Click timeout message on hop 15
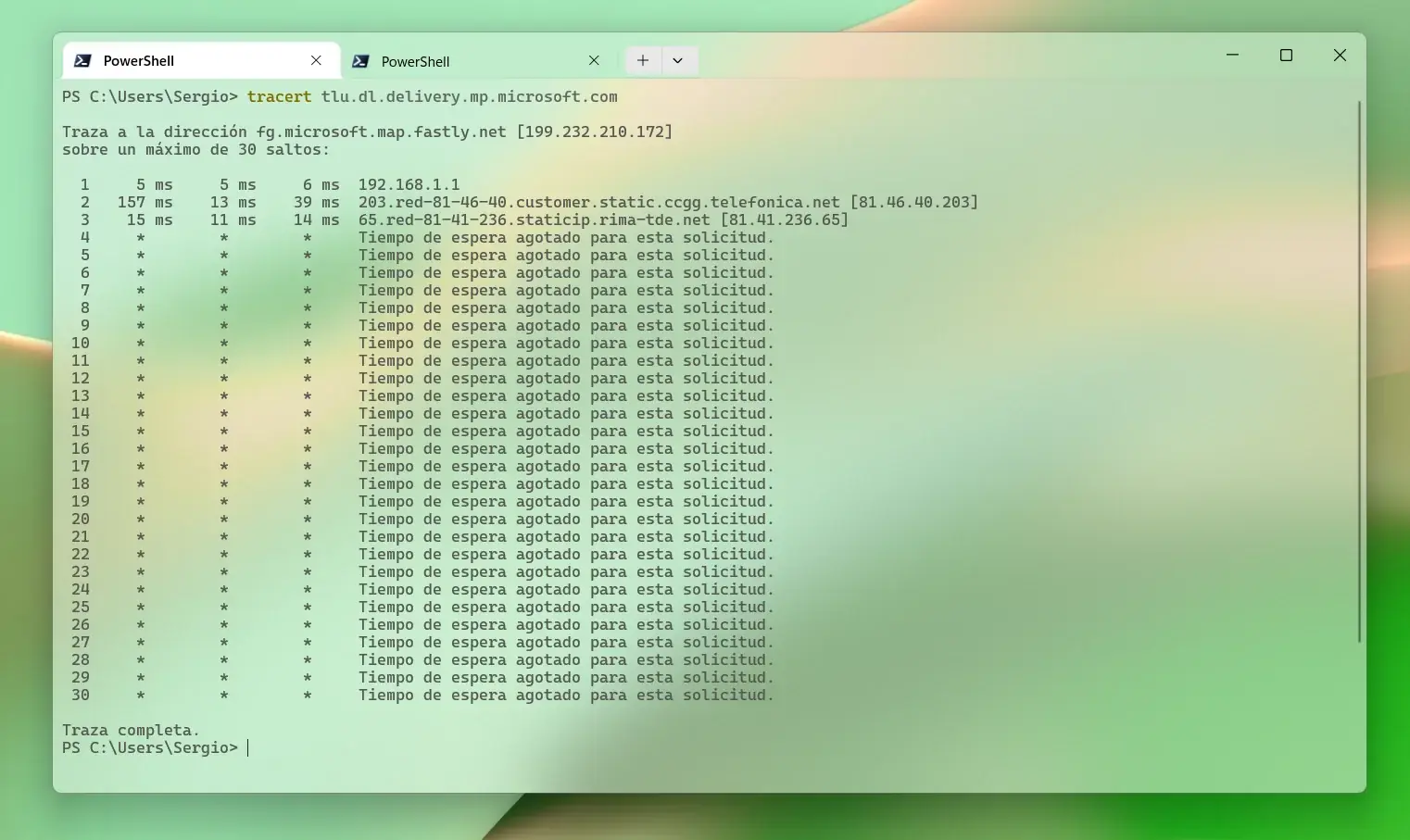This screenshot has height=840, width=1410. [566, 431]
